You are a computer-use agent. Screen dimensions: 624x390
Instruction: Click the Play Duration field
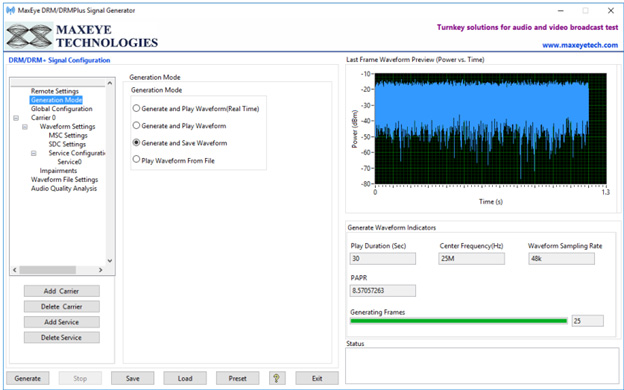point(382,259)
